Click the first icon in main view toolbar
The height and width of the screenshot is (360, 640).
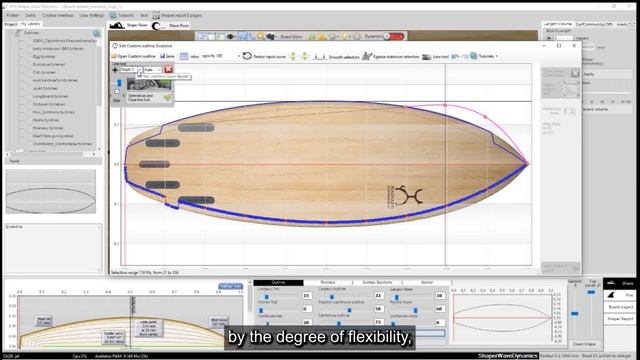pyautogui.click(x=202, y=36)
